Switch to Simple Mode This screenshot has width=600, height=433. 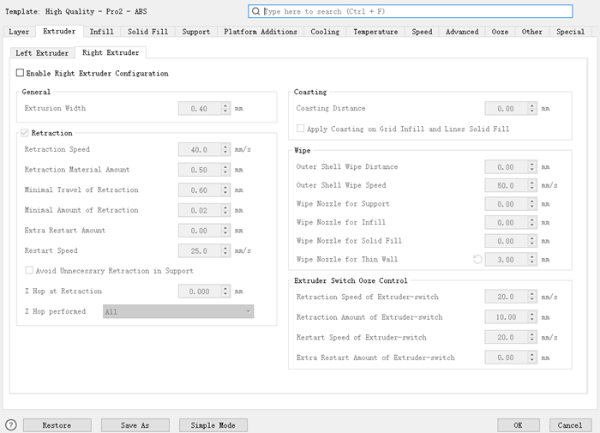coord(213,424)
